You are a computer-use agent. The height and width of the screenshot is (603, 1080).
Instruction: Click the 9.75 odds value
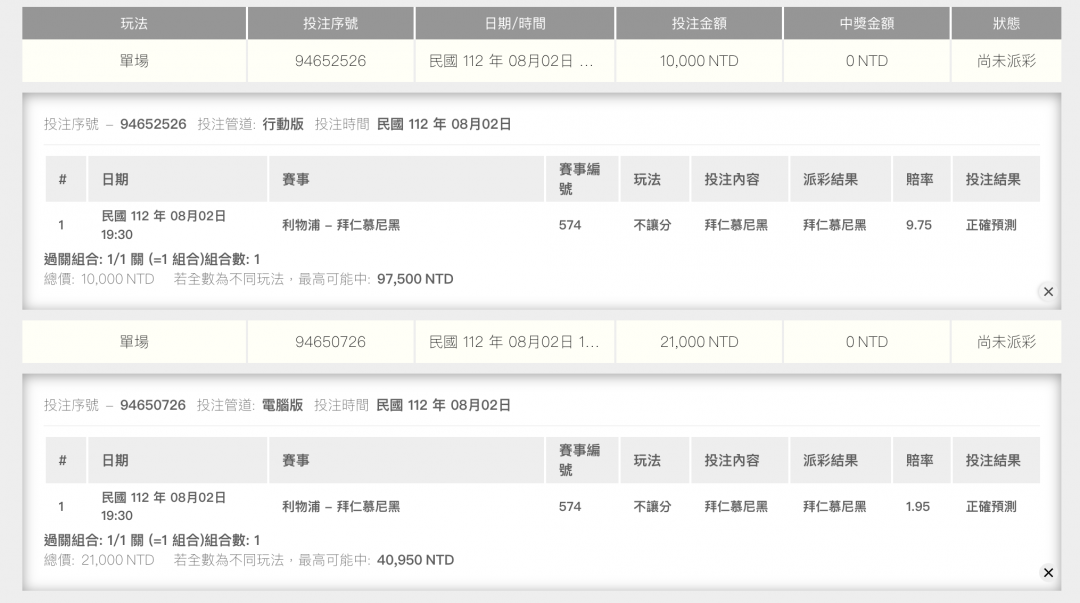pos(918,225)
